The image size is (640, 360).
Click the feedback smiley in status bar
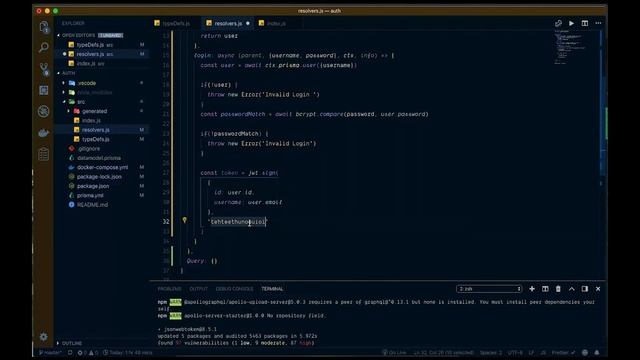tap(585, 352)
